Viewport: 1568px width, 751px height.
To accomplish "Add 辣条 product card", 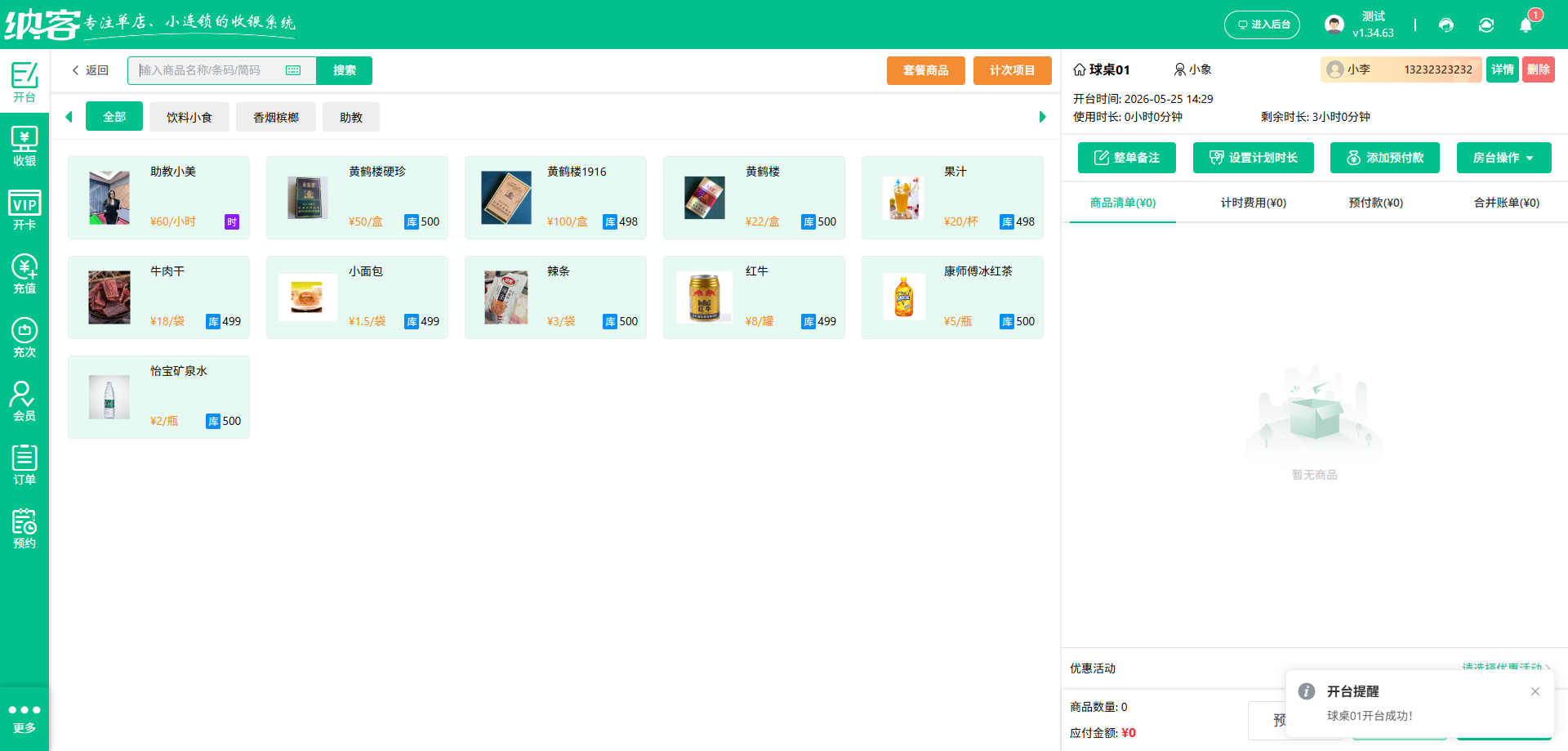I will [555, 297].
